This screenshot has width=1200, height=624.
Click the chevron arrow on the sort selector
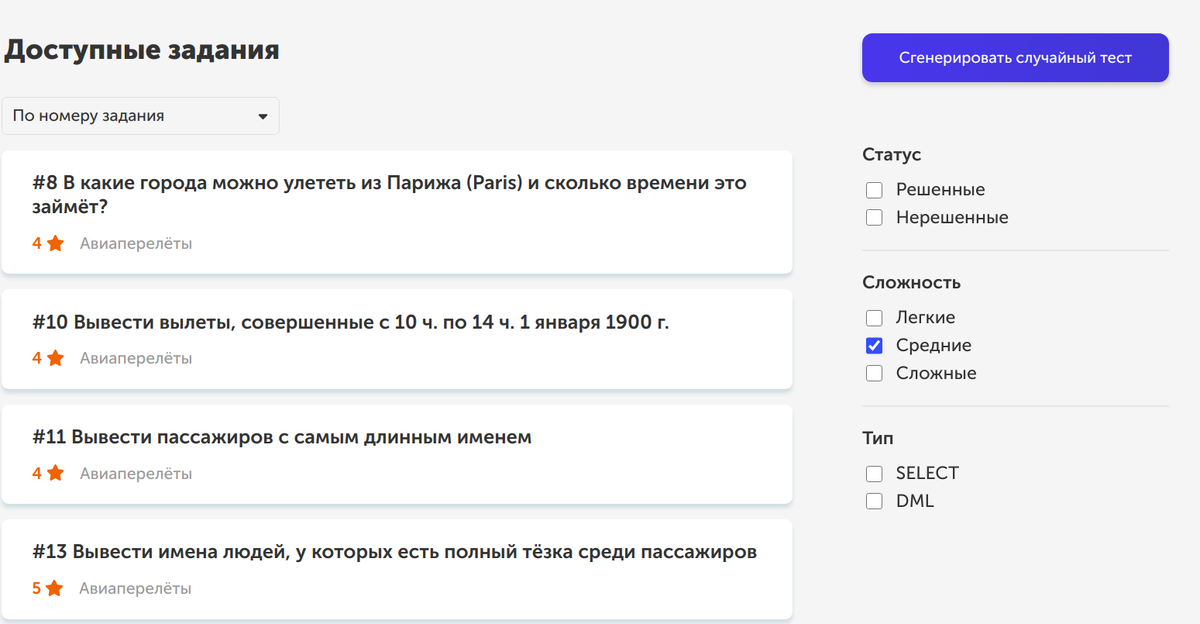click(x=263, y=115)
